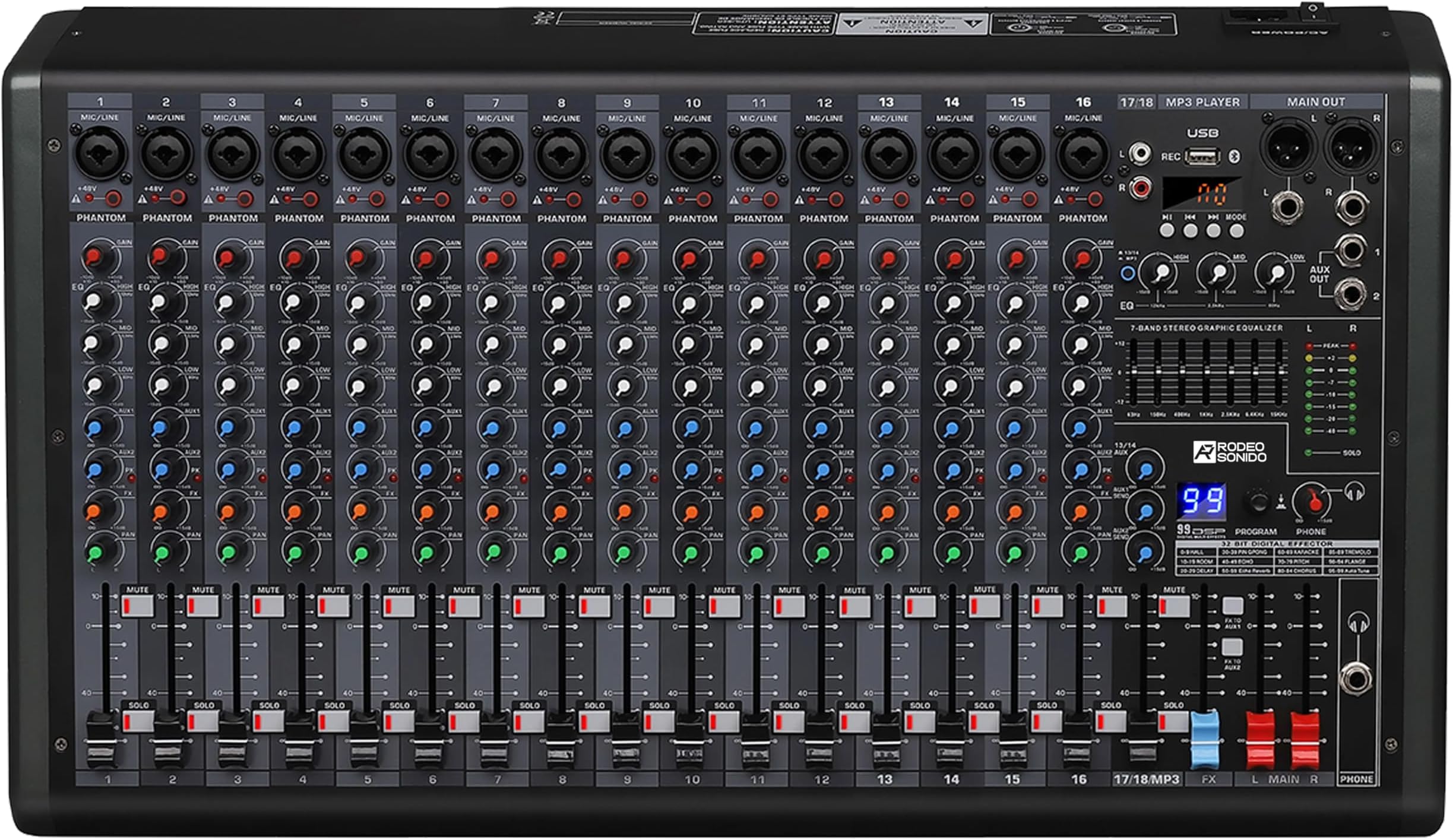
Task: Toggle channel 16 +48V phantom power switch
Action: (1095, 199)
